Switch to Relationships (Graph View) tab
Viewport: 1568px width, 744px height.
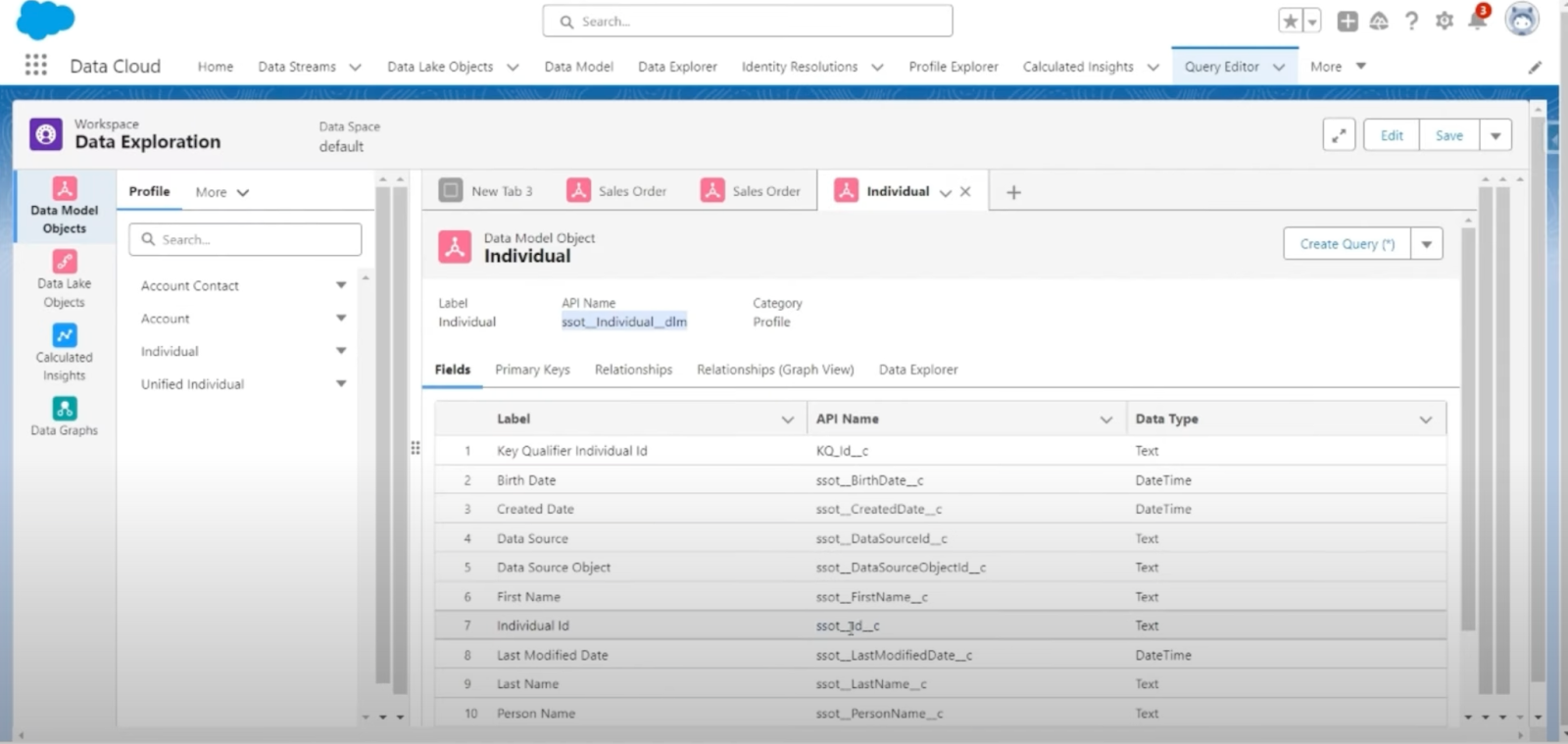775,370
